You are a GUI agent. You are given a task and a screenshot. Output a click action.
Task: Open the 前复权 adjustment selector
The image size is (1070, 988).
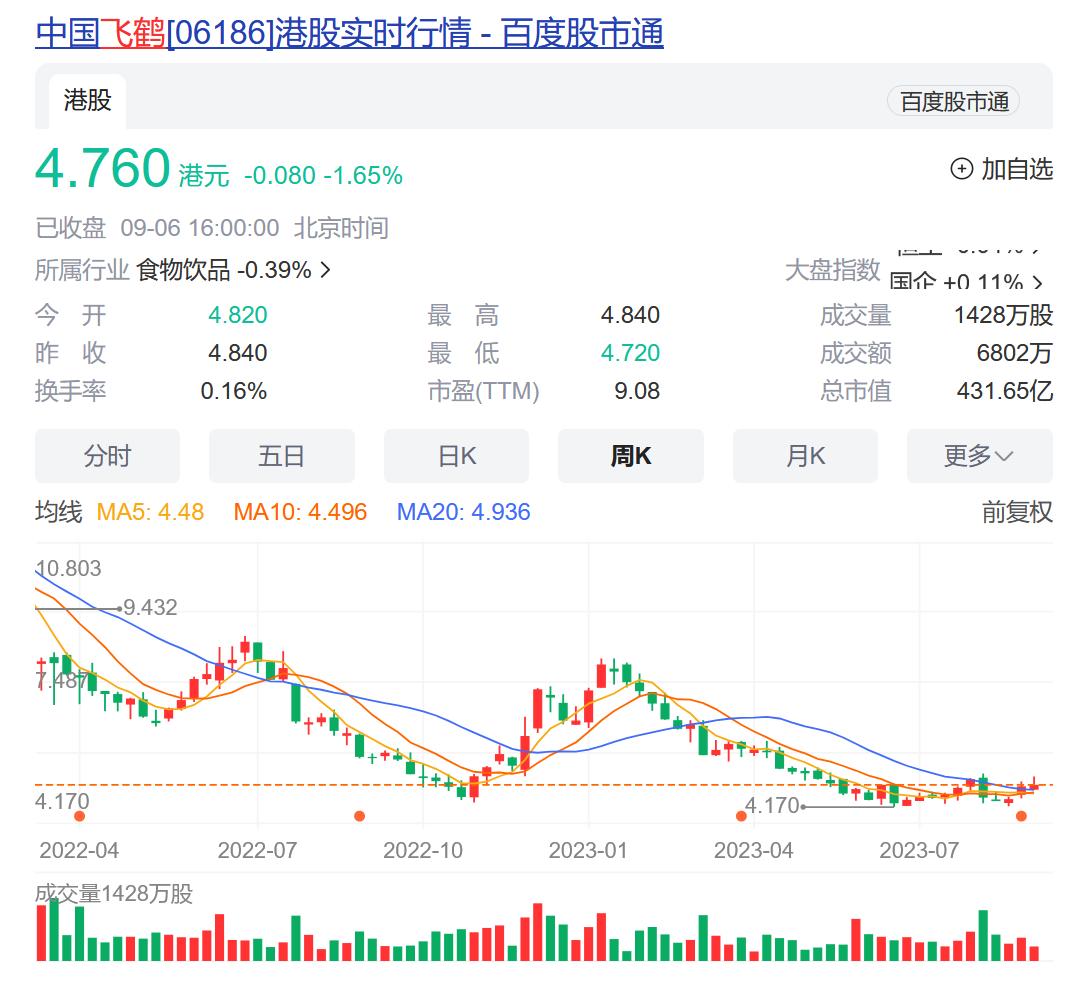pos(1016,513)
